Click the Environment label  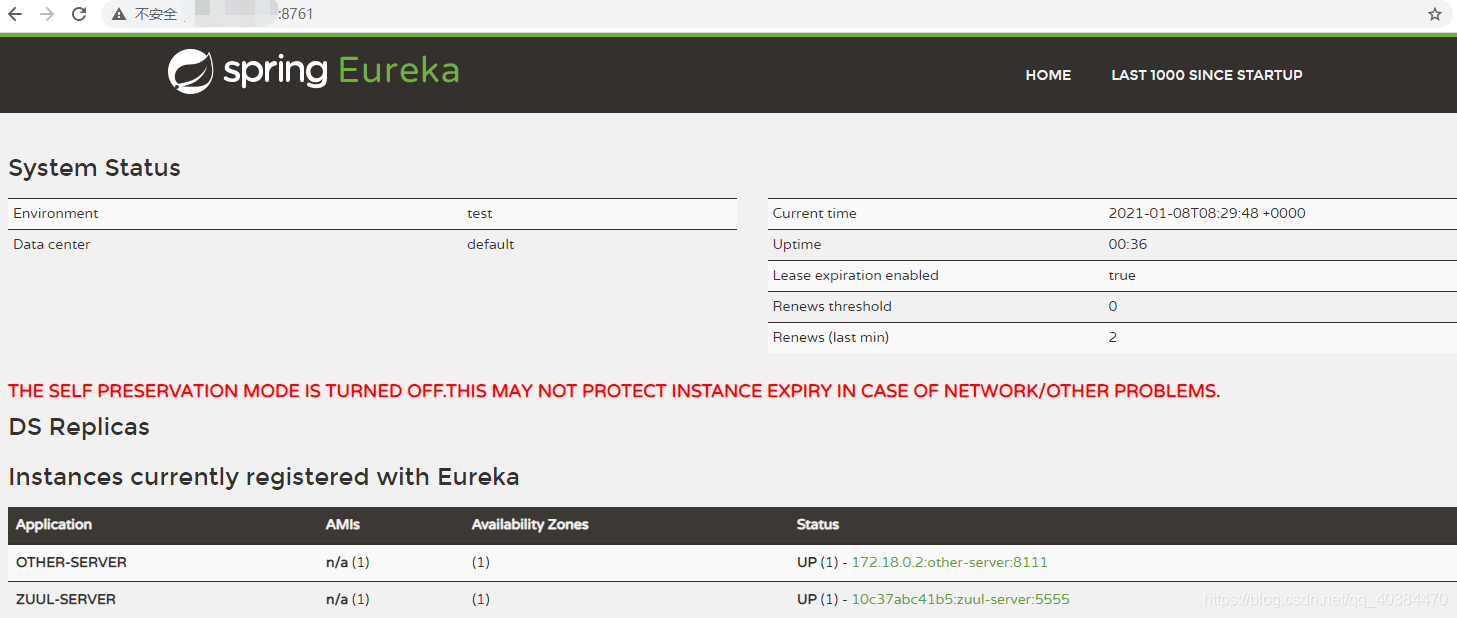56,213
